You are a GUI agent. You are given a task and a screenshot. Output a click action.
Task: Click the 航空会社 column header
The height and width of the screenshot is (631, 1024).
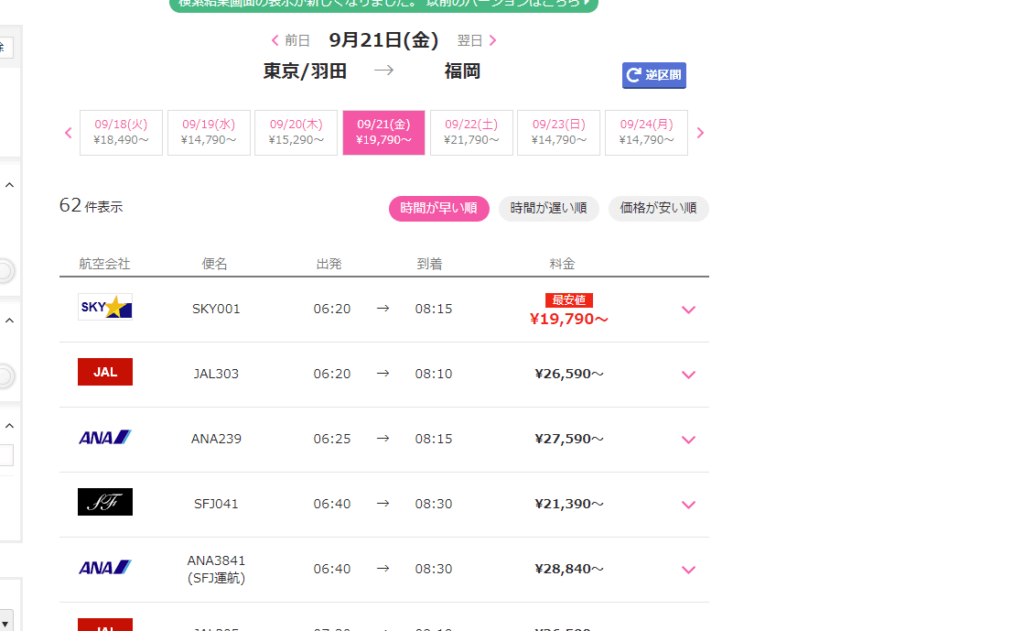104,264
